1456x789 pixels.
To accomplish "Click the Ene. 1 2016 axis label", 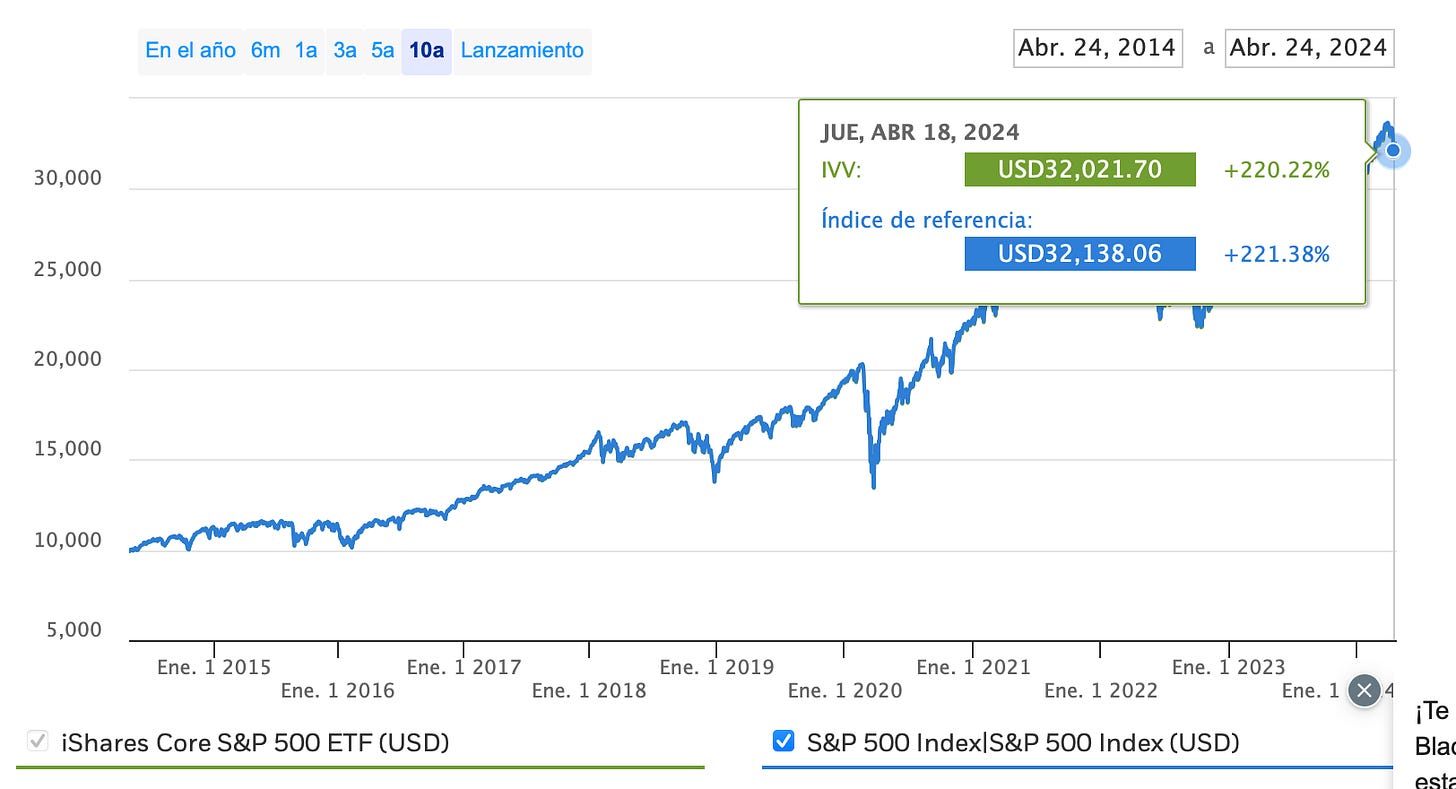I will click(338, 690).
